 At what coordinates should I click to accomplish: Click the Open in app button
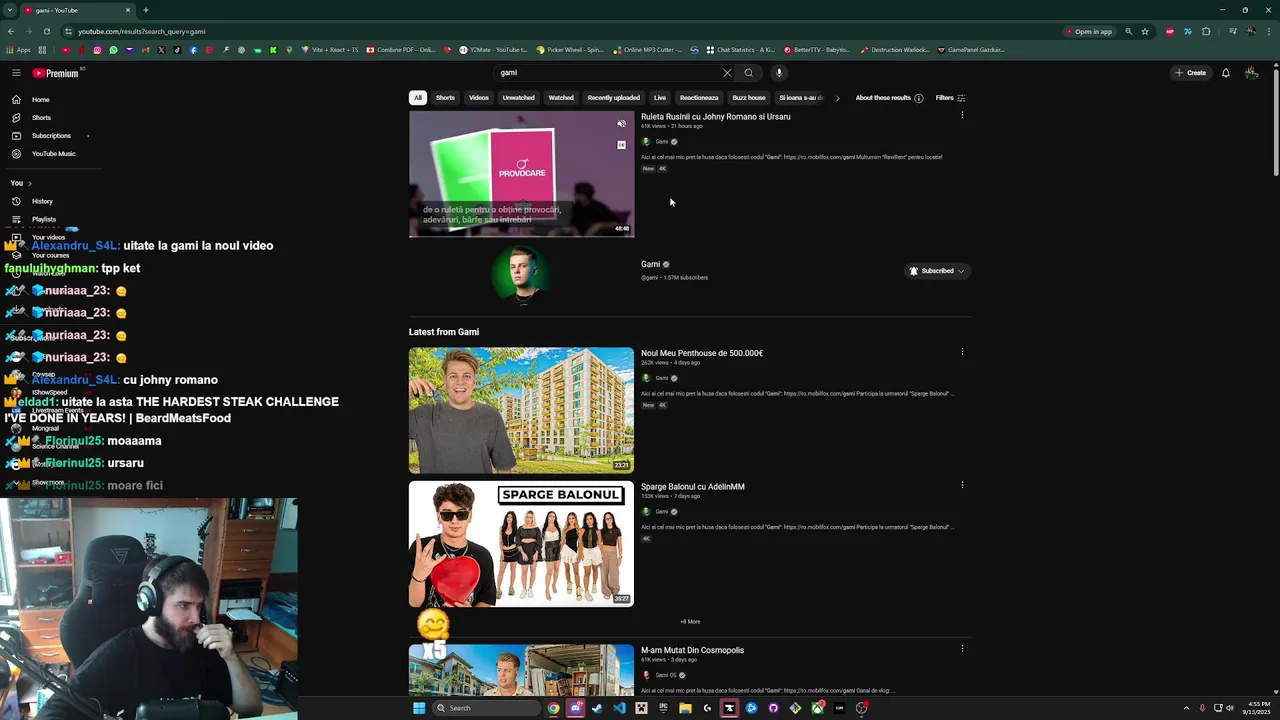1088,31
